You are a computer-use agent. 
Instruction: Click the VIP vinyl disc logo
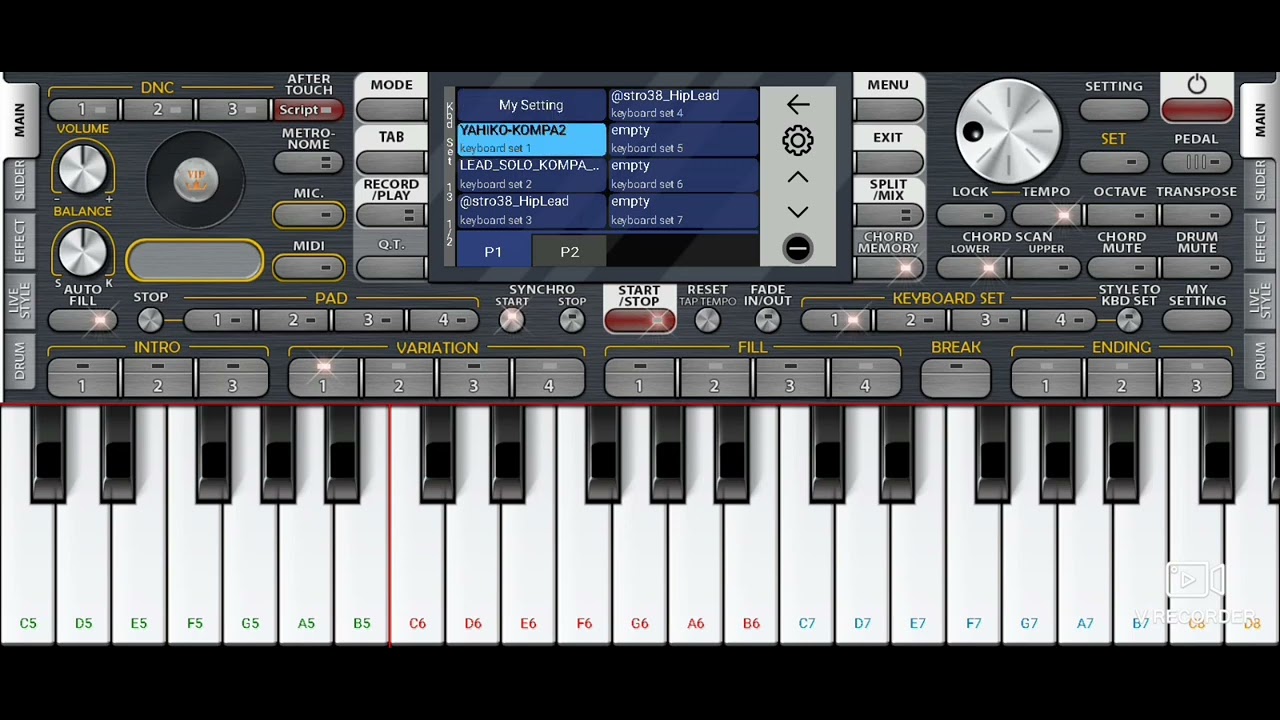(x=195, y=180)
